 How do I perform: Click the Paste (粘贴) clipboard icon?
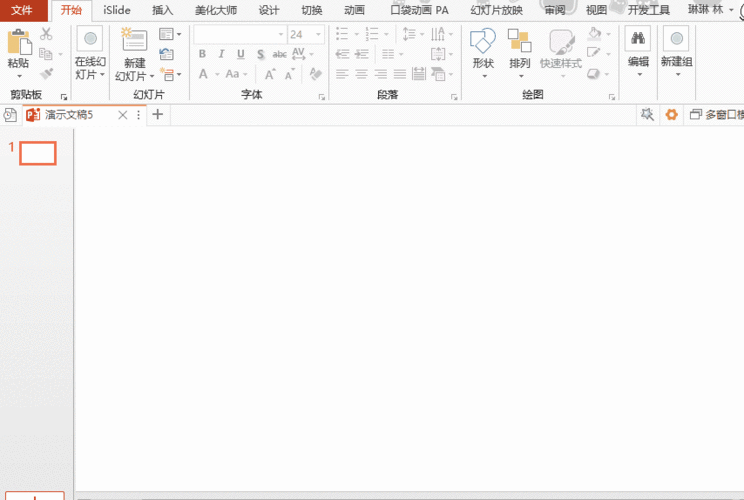[18, 42]
